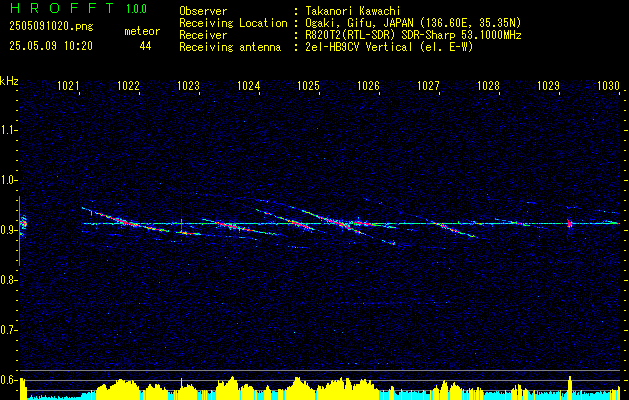Click frequency axis label 1.0

pos(8,180)
